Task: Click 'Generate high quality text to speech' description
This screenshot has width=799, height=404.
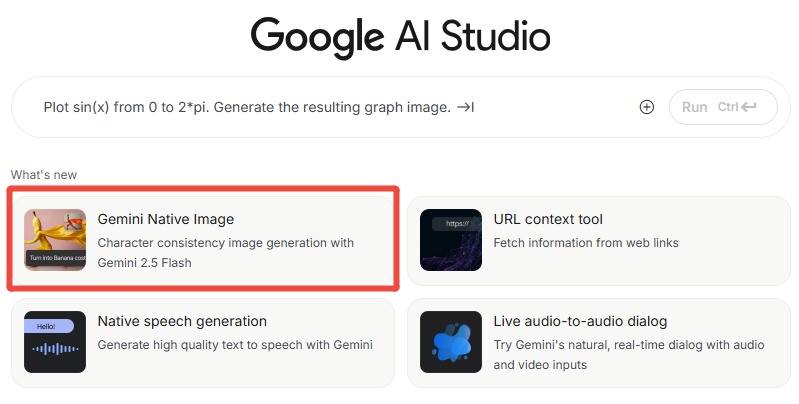Action: tap(235, 345)
